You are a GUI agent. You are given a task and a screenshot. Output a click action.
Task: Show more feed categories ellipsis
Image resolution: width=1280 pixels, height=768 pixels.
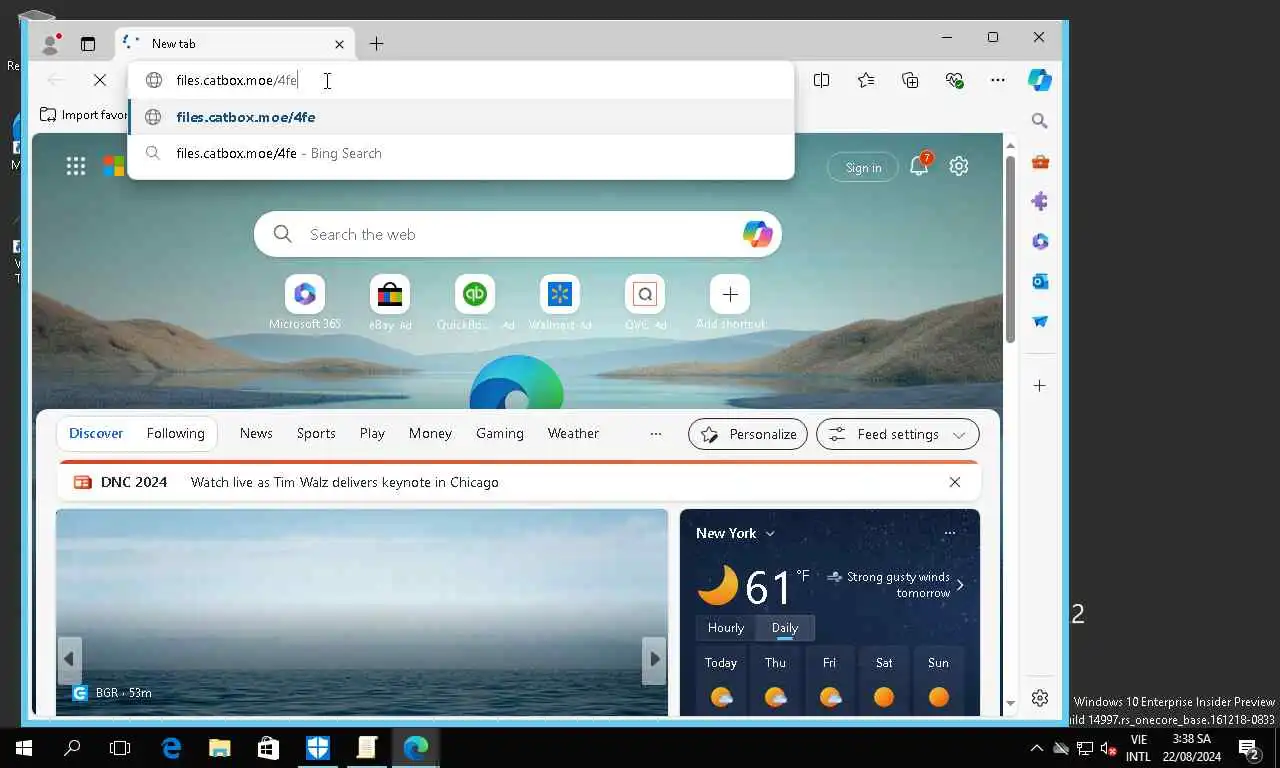[656, 434]
